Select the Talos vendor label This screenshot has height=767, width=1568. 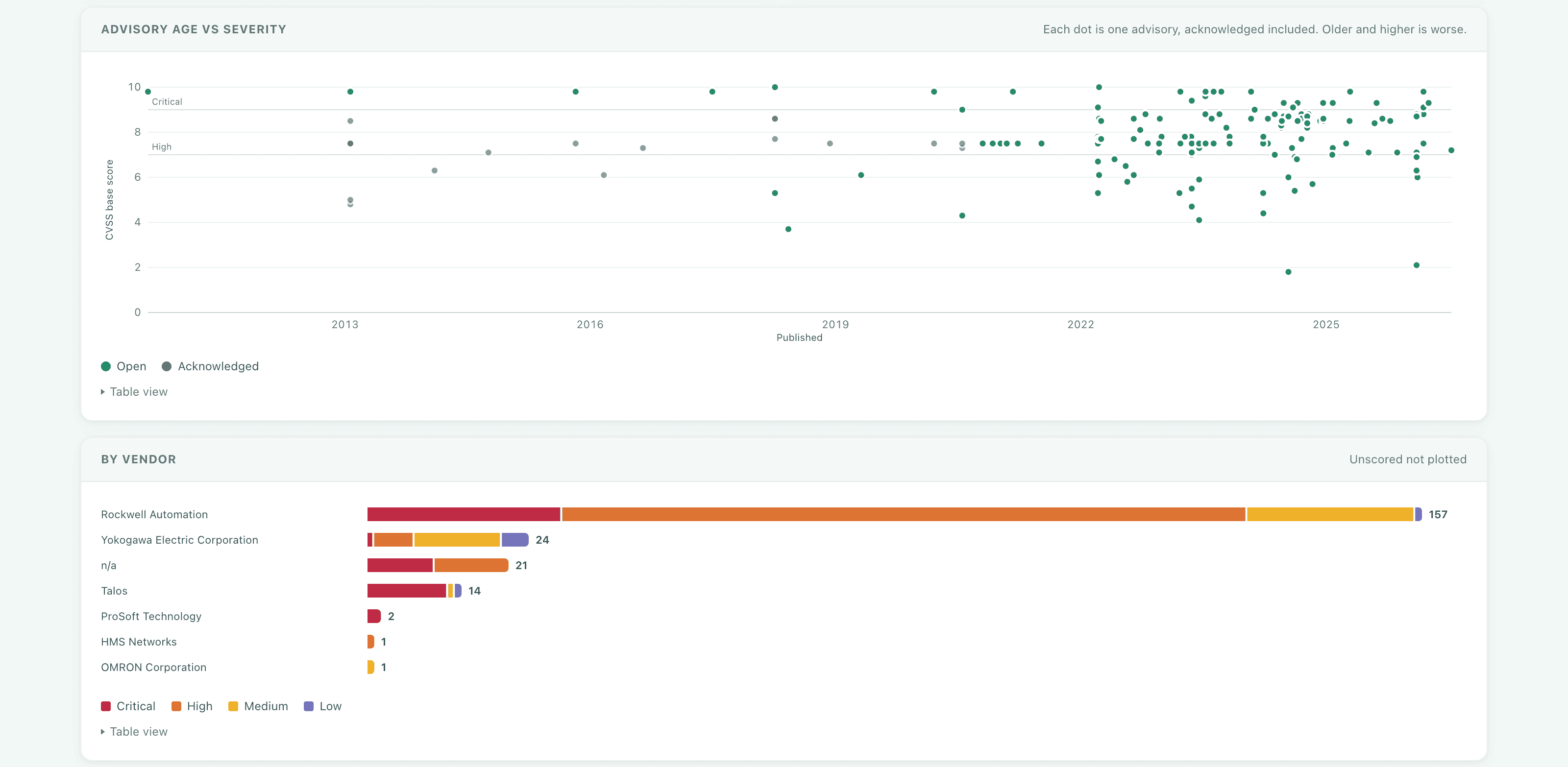click(x=115, y=591)
